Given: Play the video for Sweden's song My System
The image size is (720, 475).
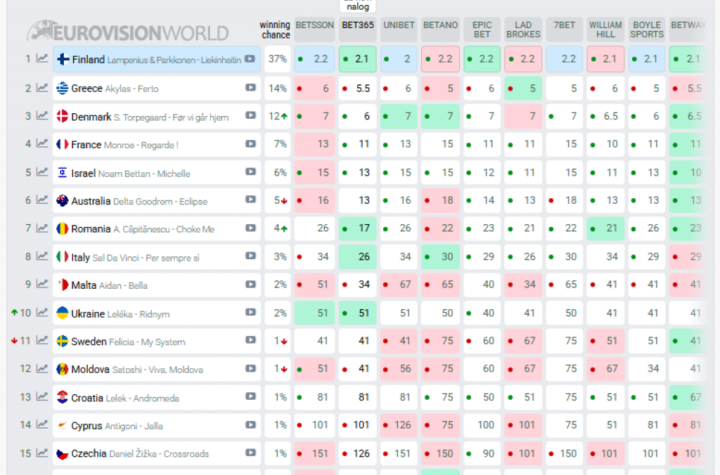Looking at the screenshot, I should click(250, 340).
